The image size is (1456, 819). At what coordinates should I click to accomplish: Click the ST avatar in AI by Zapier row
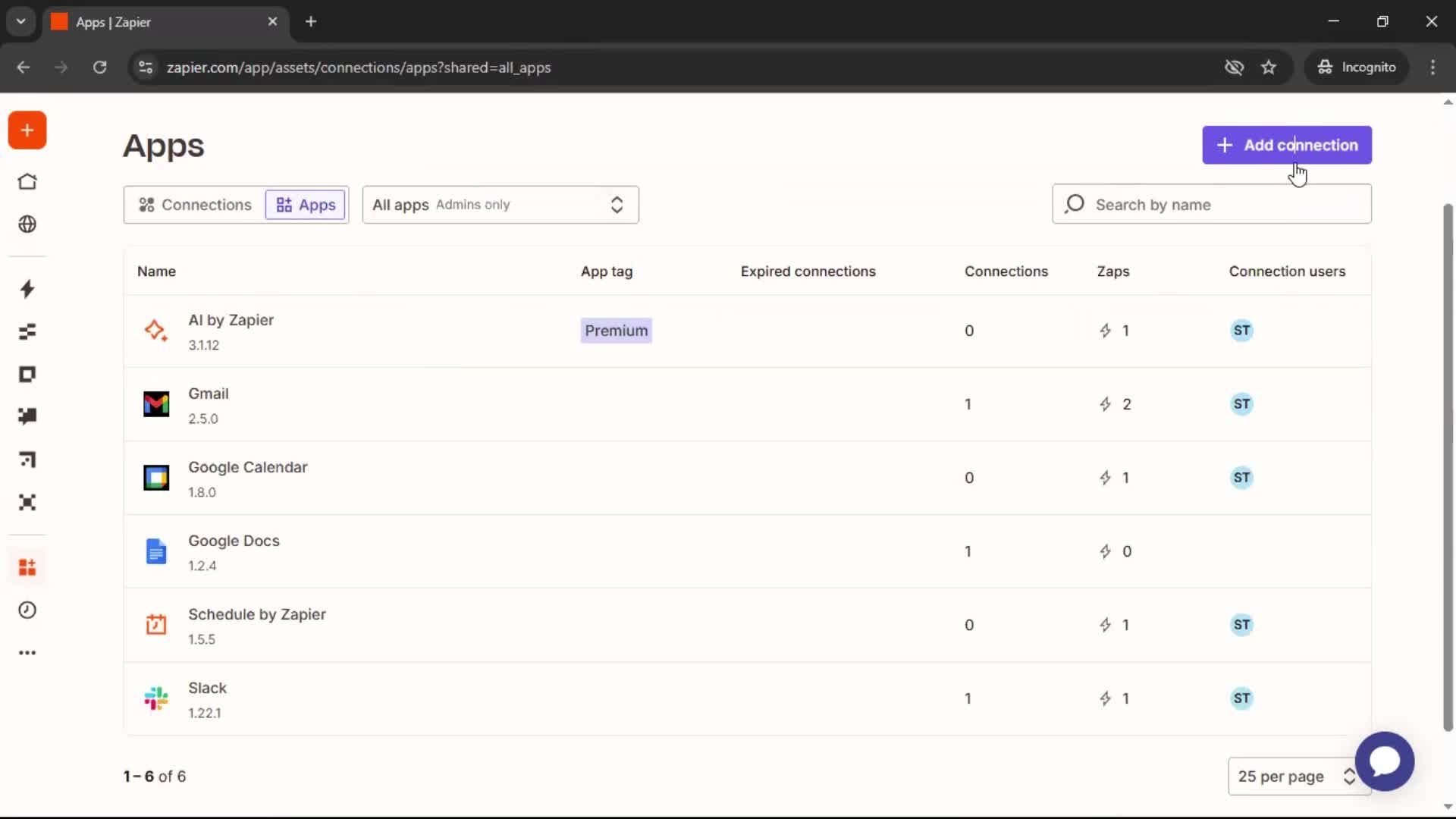[1241, 331]
